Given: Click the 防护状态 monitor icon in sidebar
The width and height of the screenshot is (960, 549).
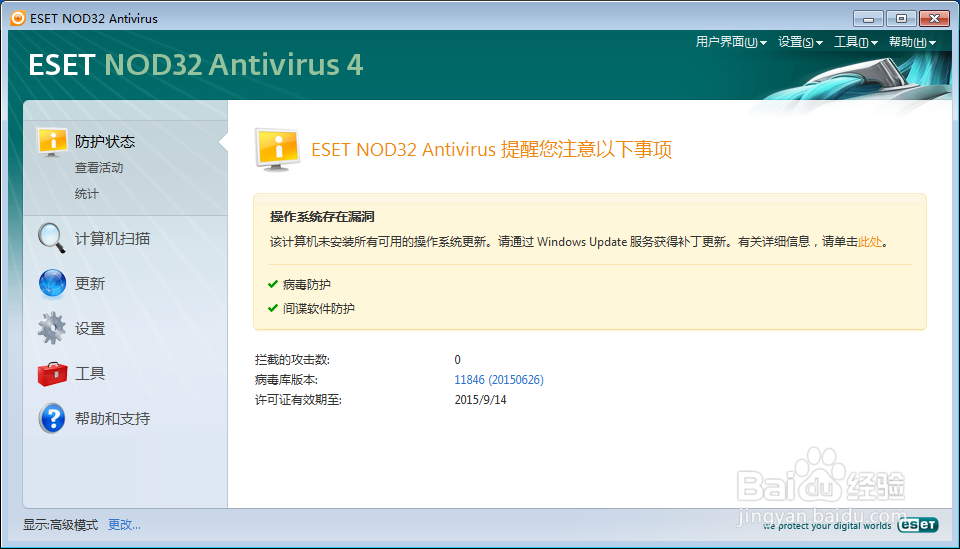Looking at the screenshot, I should (x=52, y=142).
